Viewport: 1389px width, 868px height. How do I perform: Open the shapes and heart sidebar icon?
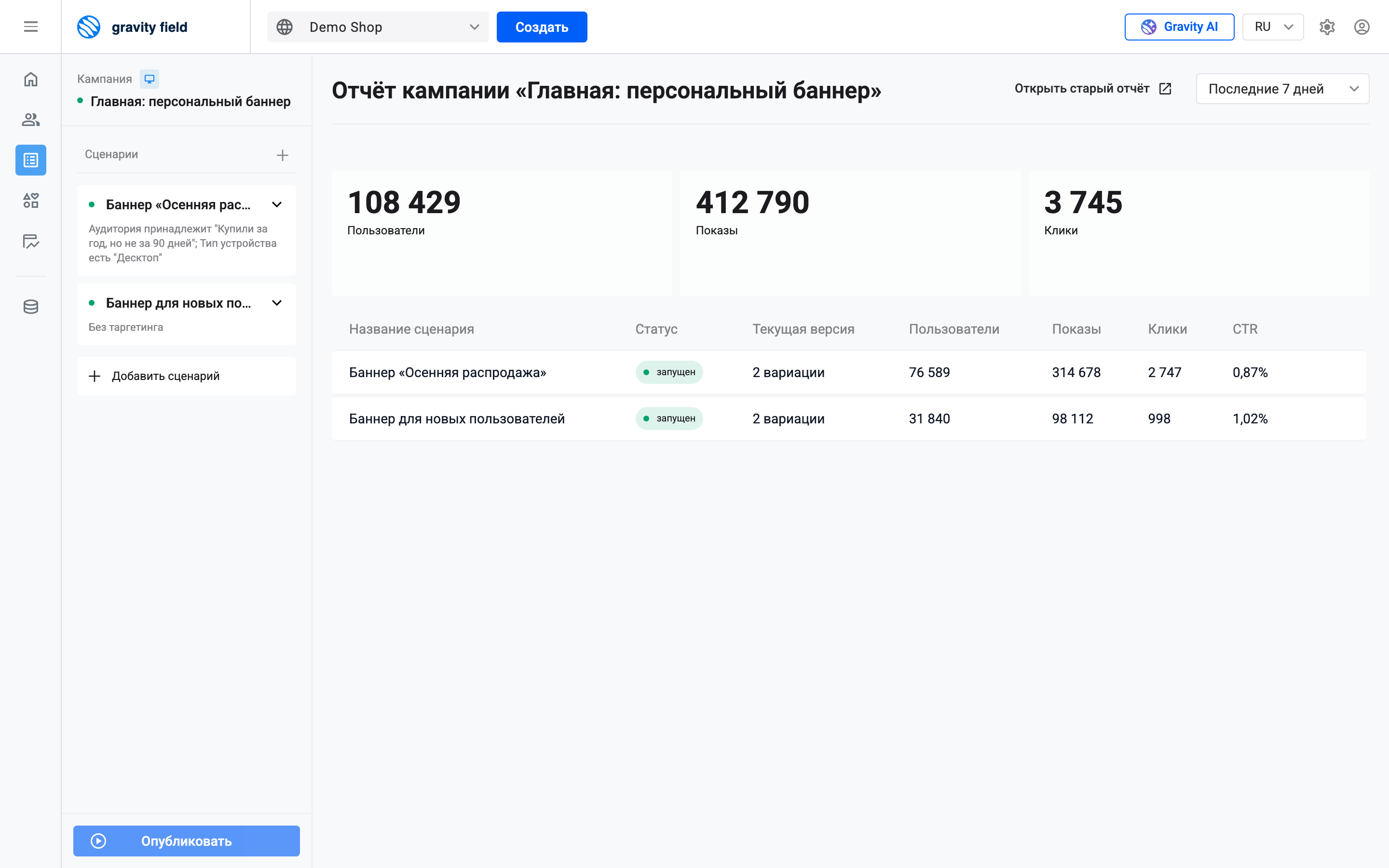30,200
